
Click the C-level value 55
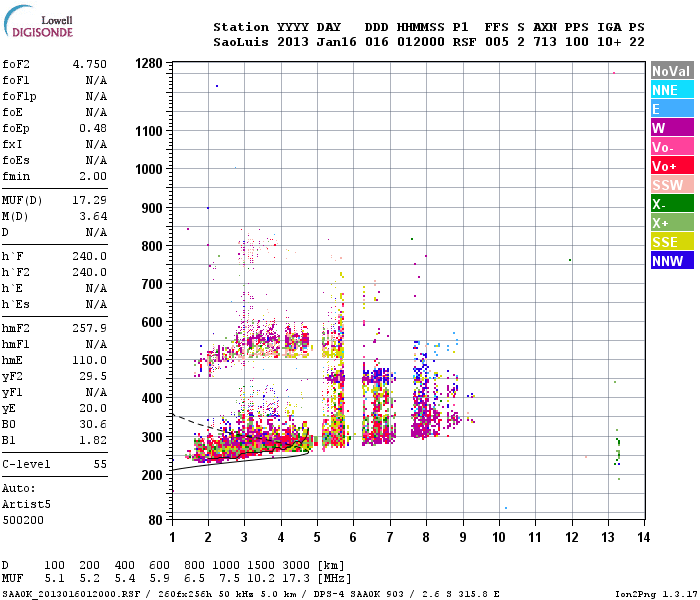pos(100,464)
